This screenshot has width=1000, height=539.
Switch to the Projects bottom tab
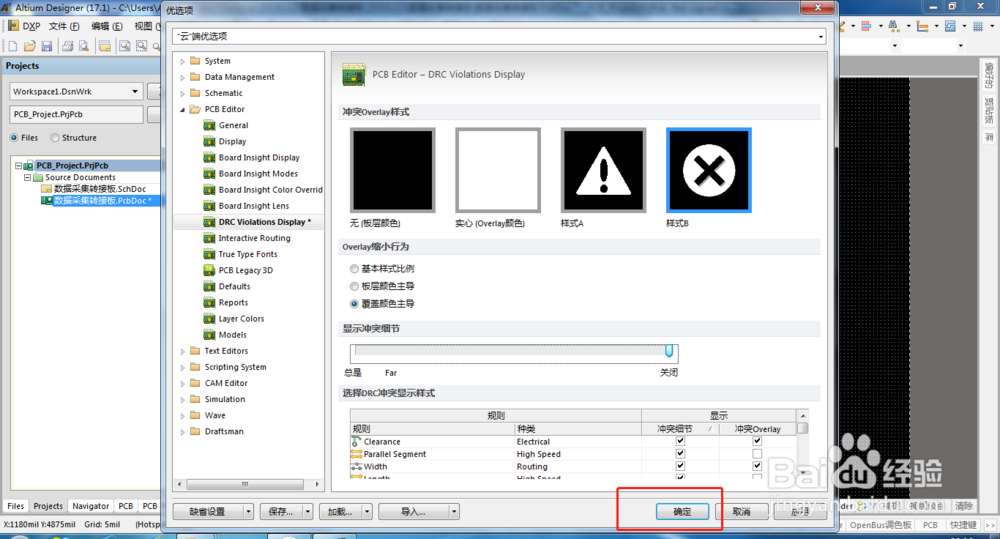(48, 506)
